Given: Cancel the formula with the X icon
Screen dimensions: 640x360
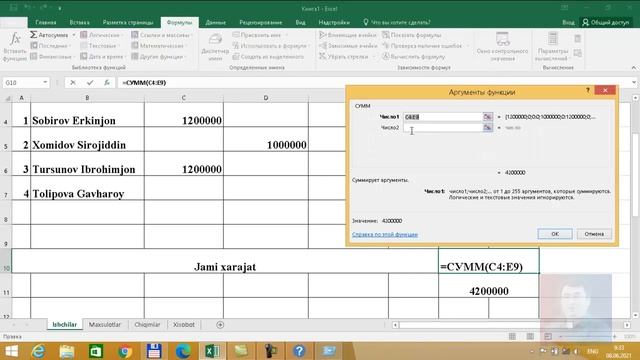Looking at the screenshot, I should pyautogui.click(x=73, y=82).
